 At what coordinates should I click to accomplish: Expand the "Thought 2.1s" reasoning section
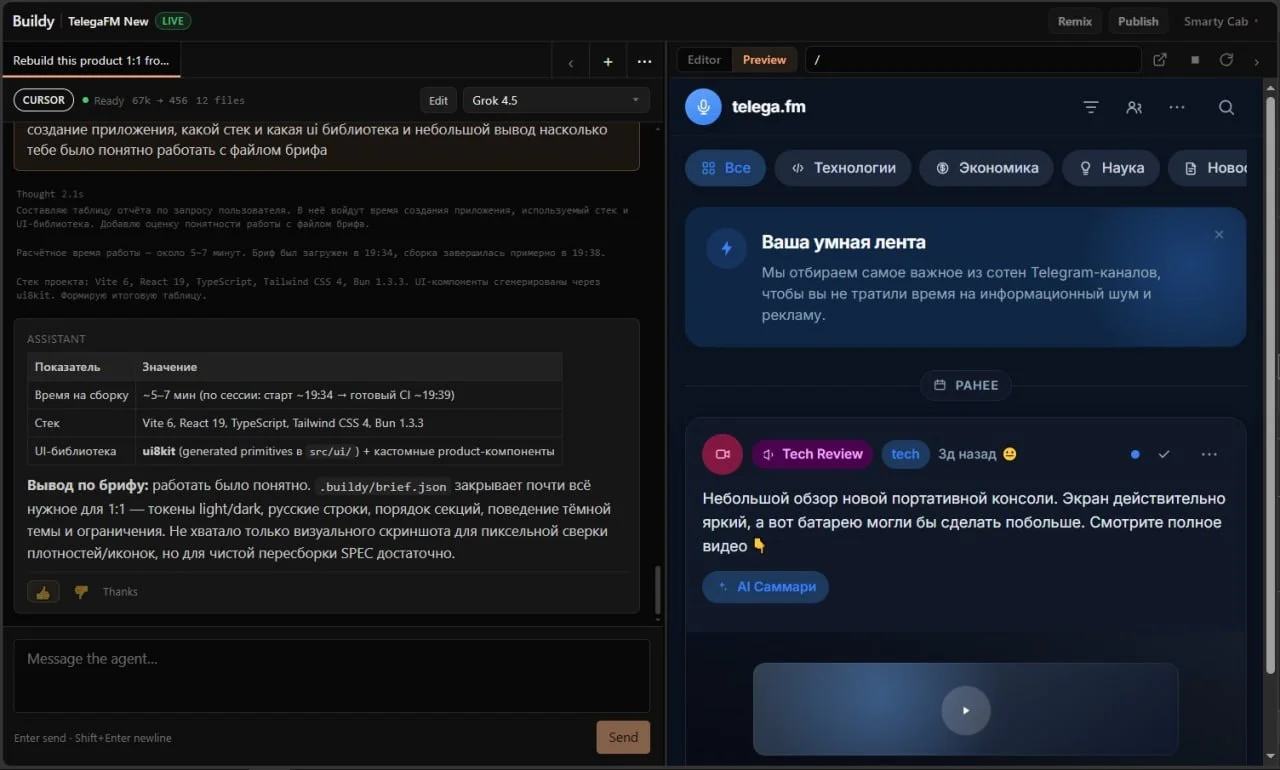(x=50, y=194)
